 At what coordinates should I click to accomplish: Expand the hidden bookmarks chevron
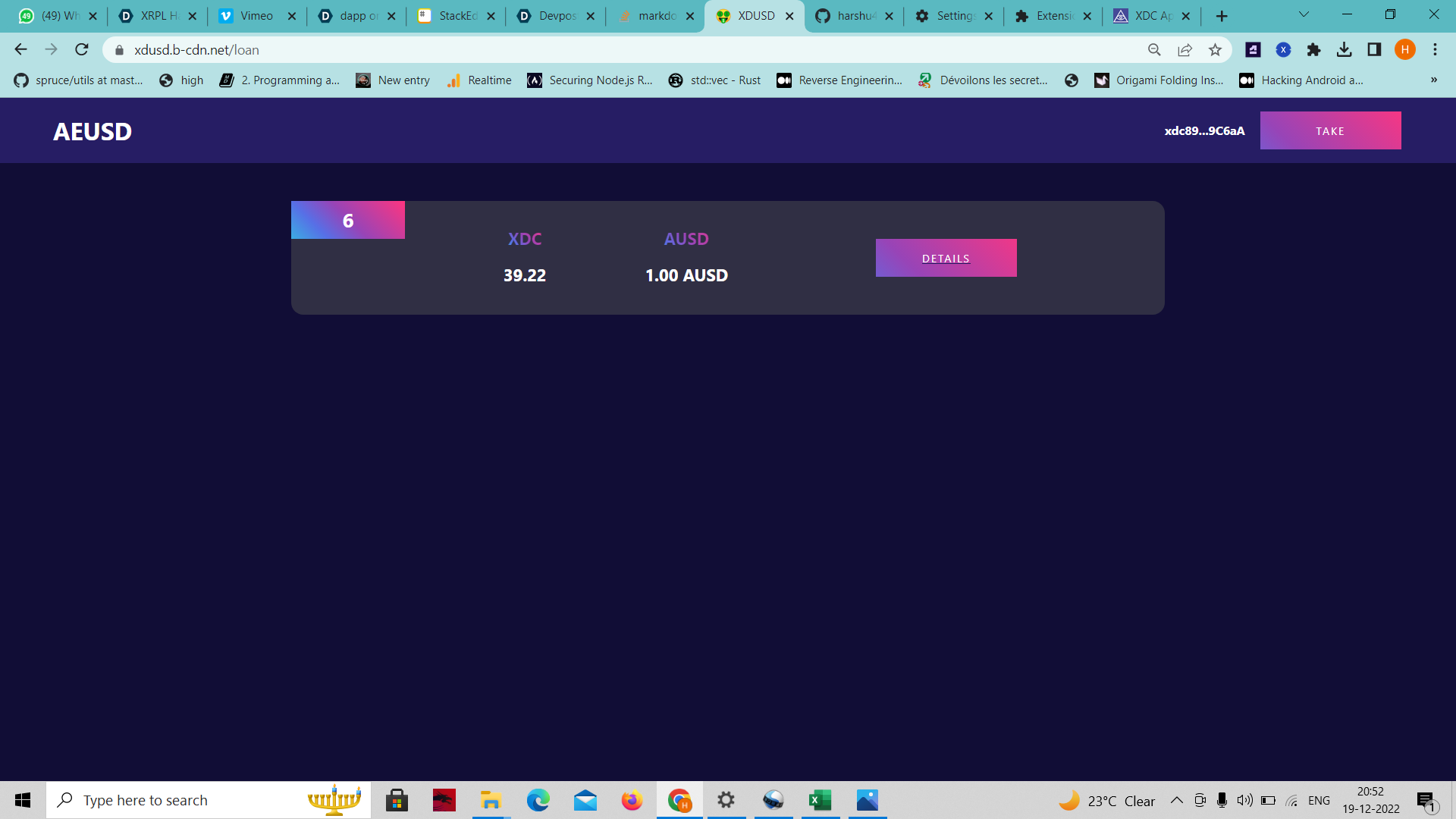pos(1433,80)
